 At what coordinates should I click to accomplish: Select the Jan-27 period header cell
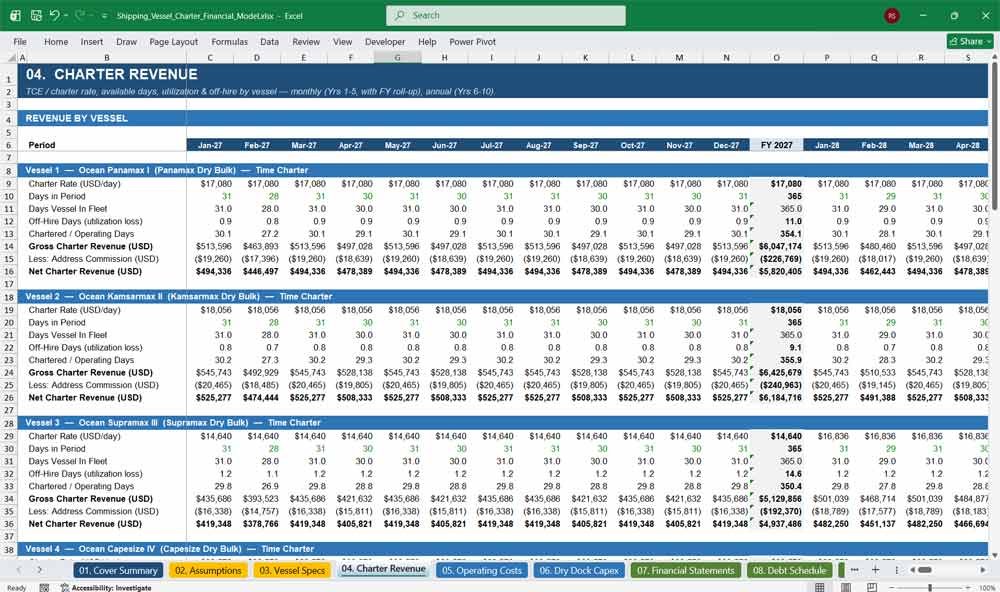(x=210, y=145)
